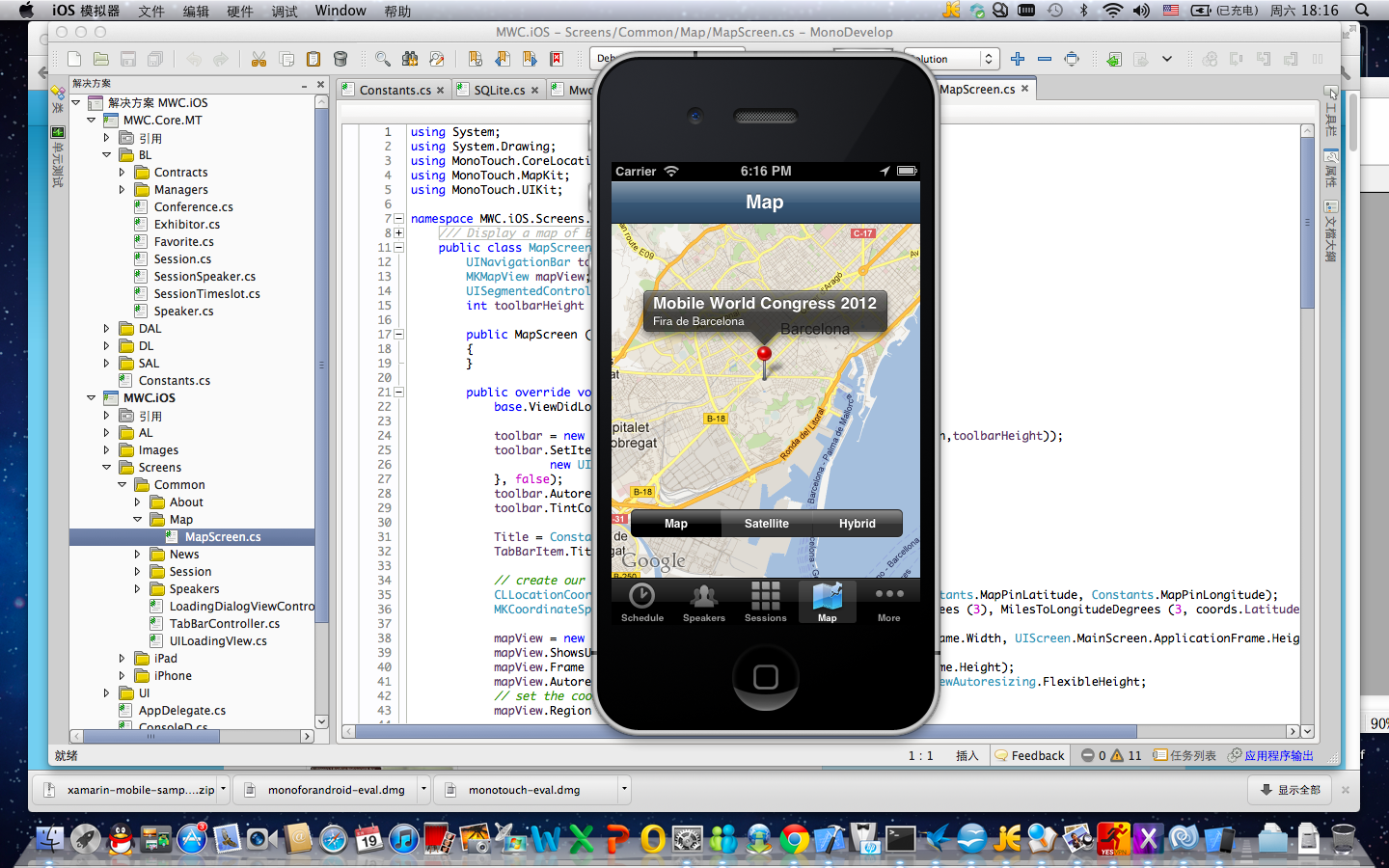Viewport: 1389px width, 868px height.
Task: Open TabBarController.cs in the solution tree
Action: click(x=224, y=624)
